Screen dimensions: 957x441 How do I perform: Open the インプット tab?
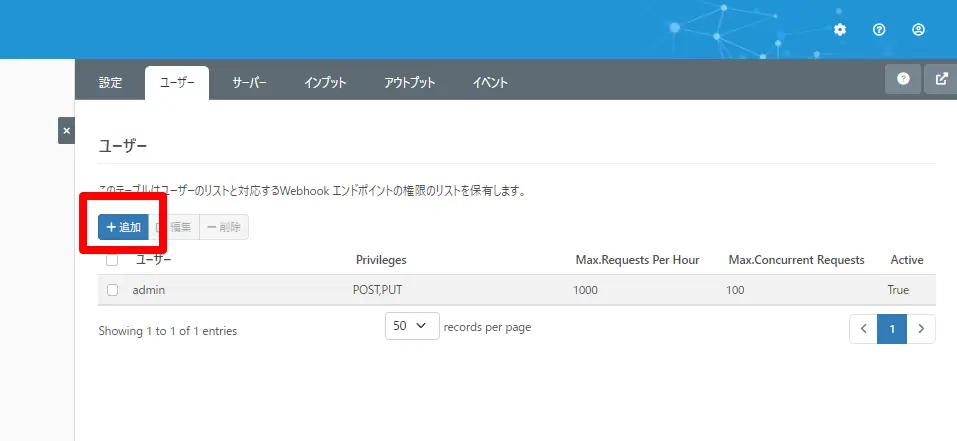tap(325, 83)
